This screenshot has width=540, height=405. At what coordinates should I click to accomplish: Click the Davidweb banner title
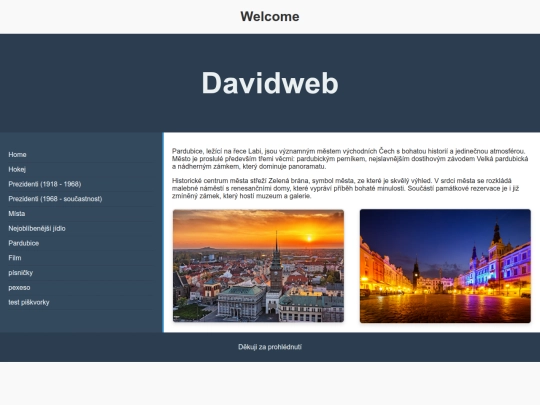tap(270, 83)
